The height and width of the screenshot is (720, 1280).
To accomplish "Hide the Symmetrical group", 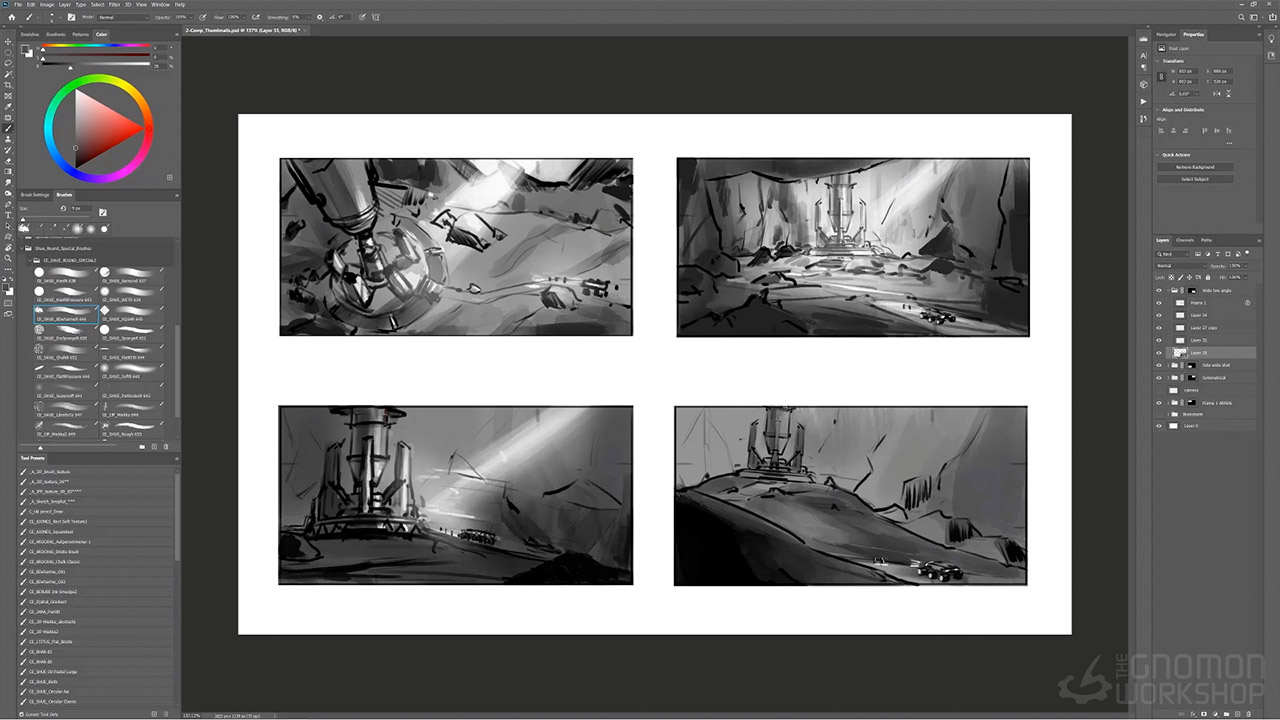I will click(1159, 378).
